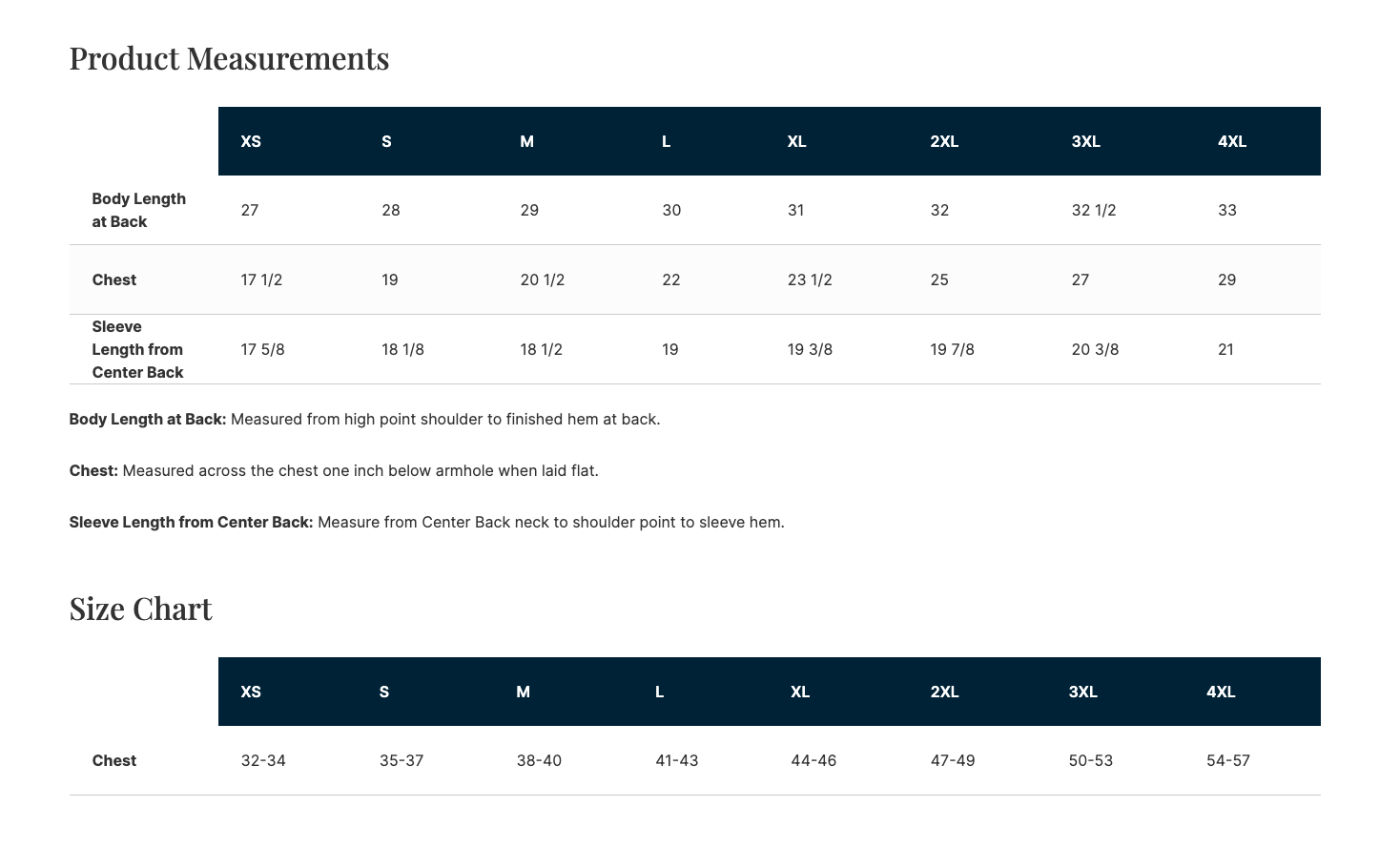Viewport: 1400px width, 848px height.
Task: Click the Chest row label in Size Chart
Action: pyautogui.click(x=113, y=760)
